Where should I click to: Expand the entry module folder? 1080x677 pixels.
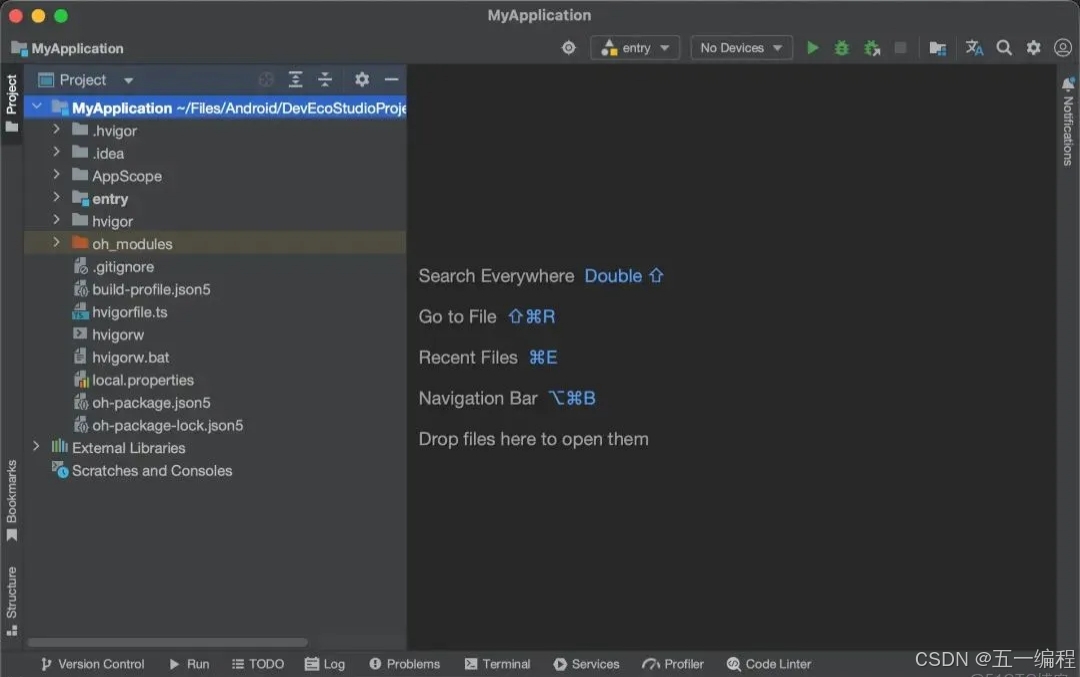[x=56, y=198]
